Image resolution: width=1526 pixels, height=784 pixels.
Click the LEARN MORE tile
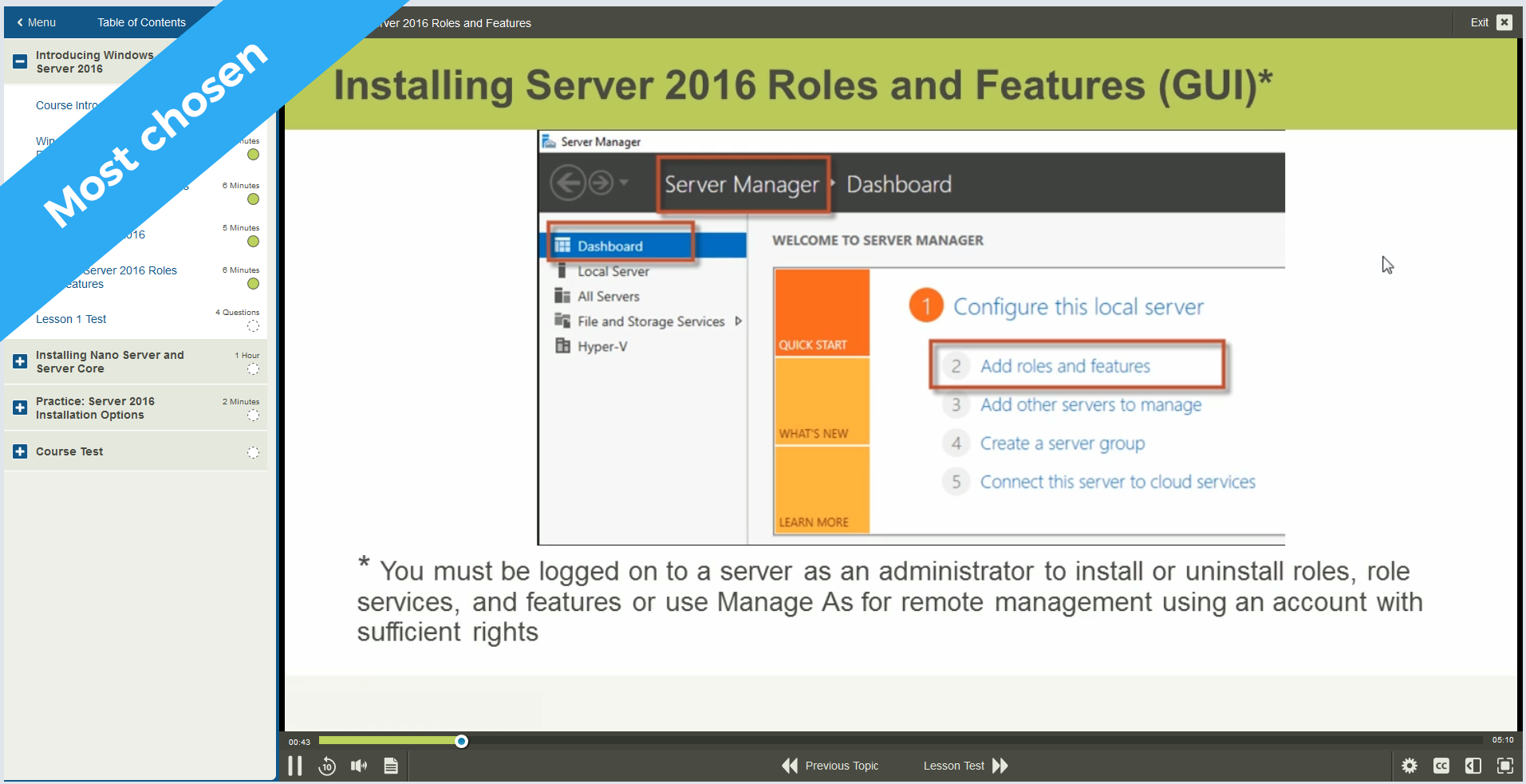822,490
